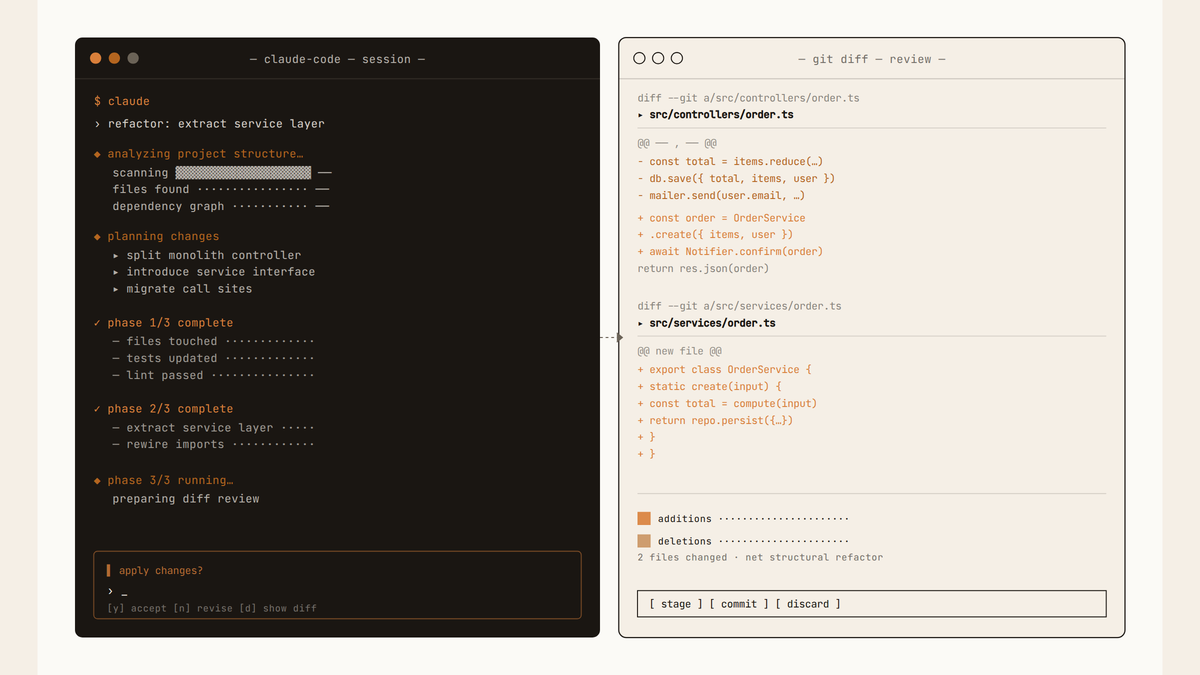Click the [ discard ] button
1200x675 pixels.
808,604
